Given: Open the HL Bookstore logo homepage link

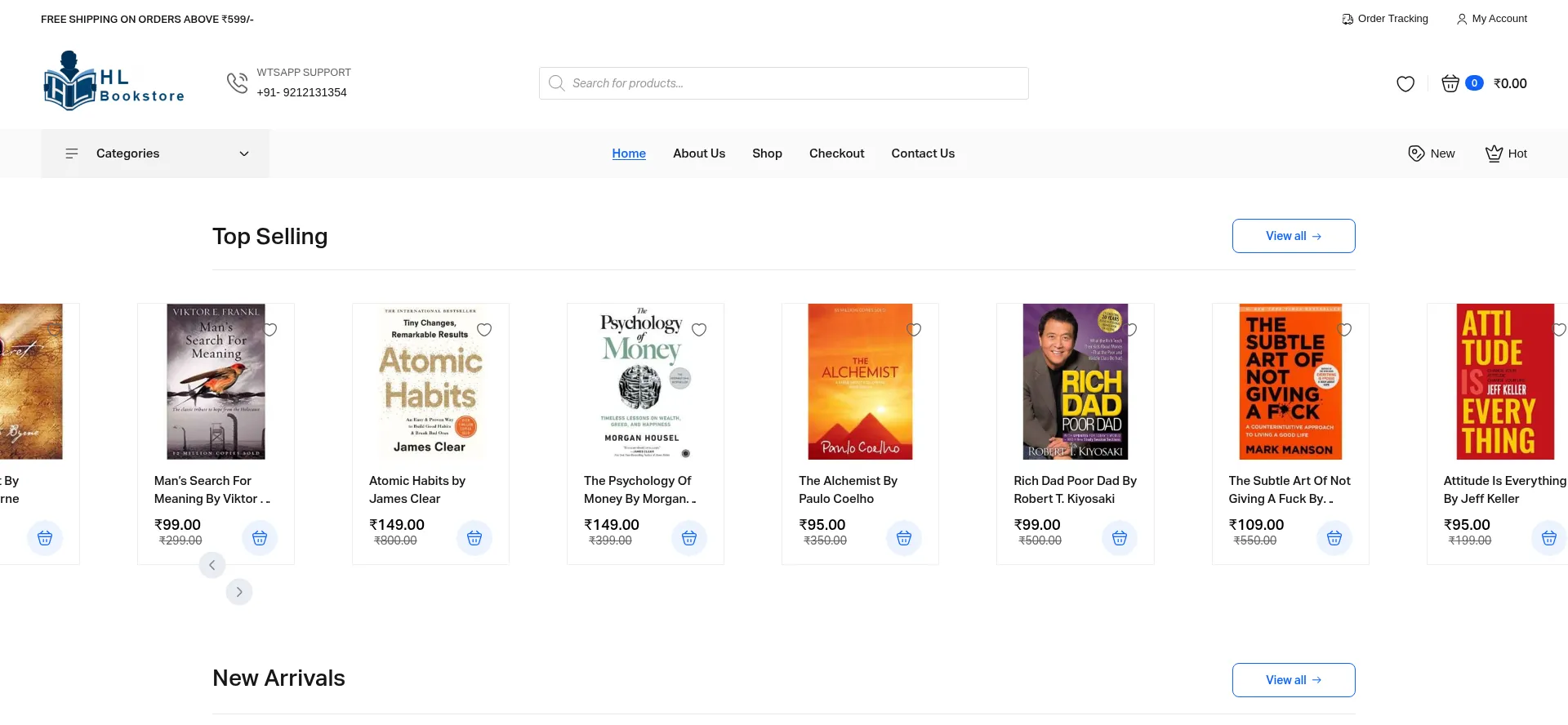Looking at the screenshot, I should pyautogui.click(x=114, y=81).
